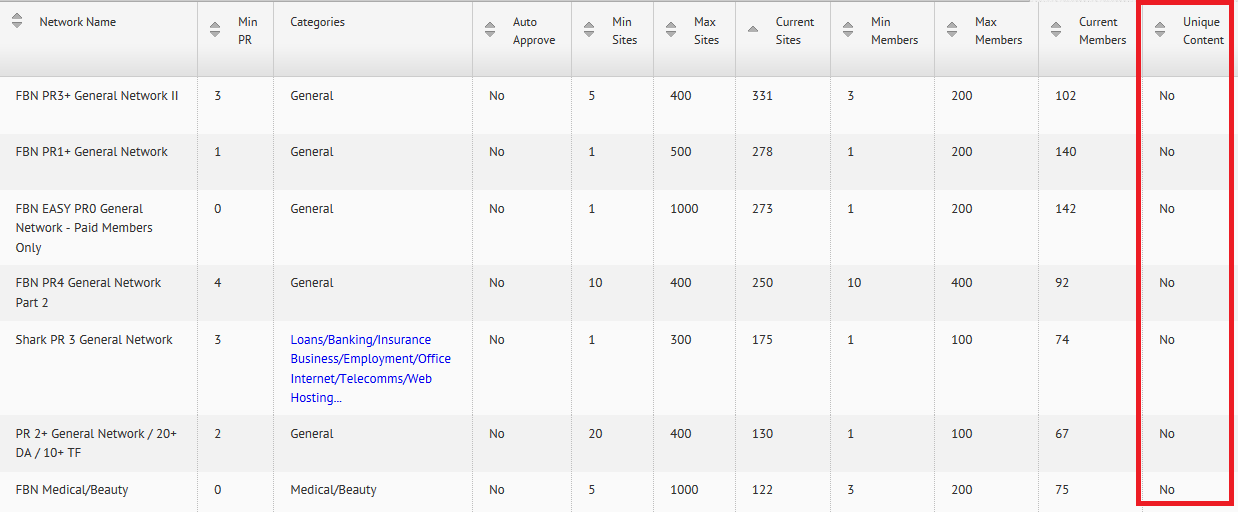
Task: Click sort arrows beside Max Sites
Action: pyautogui.click(x=671, y=30)
